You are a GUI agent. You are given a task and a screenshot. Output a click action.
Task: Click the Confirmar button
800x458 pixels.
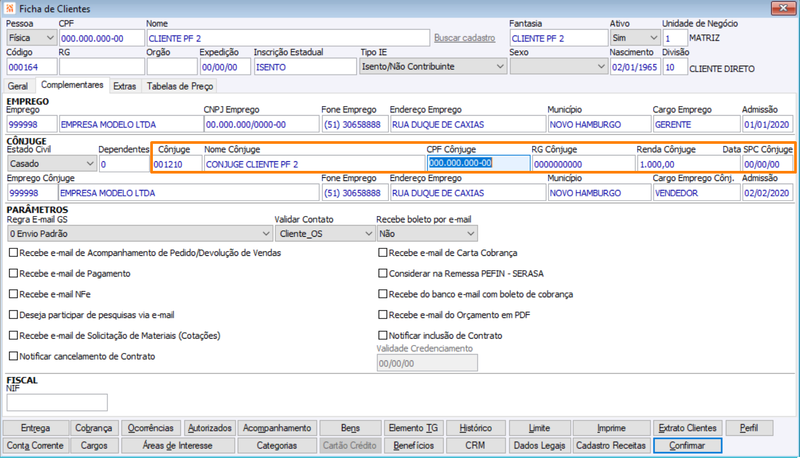click(x=687, y=445)
